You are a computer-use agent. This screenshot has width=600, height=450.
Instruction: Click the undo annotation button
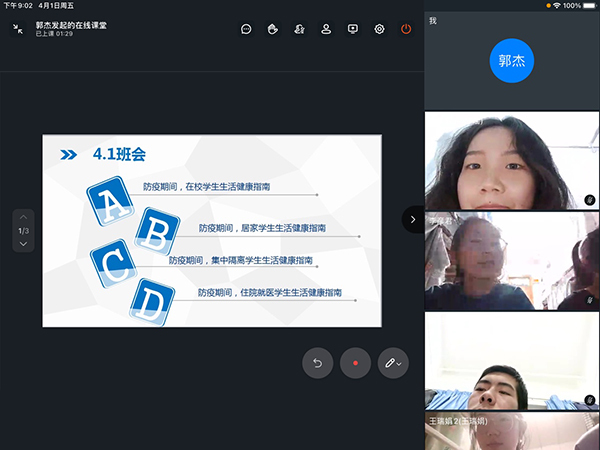(318, 363)
